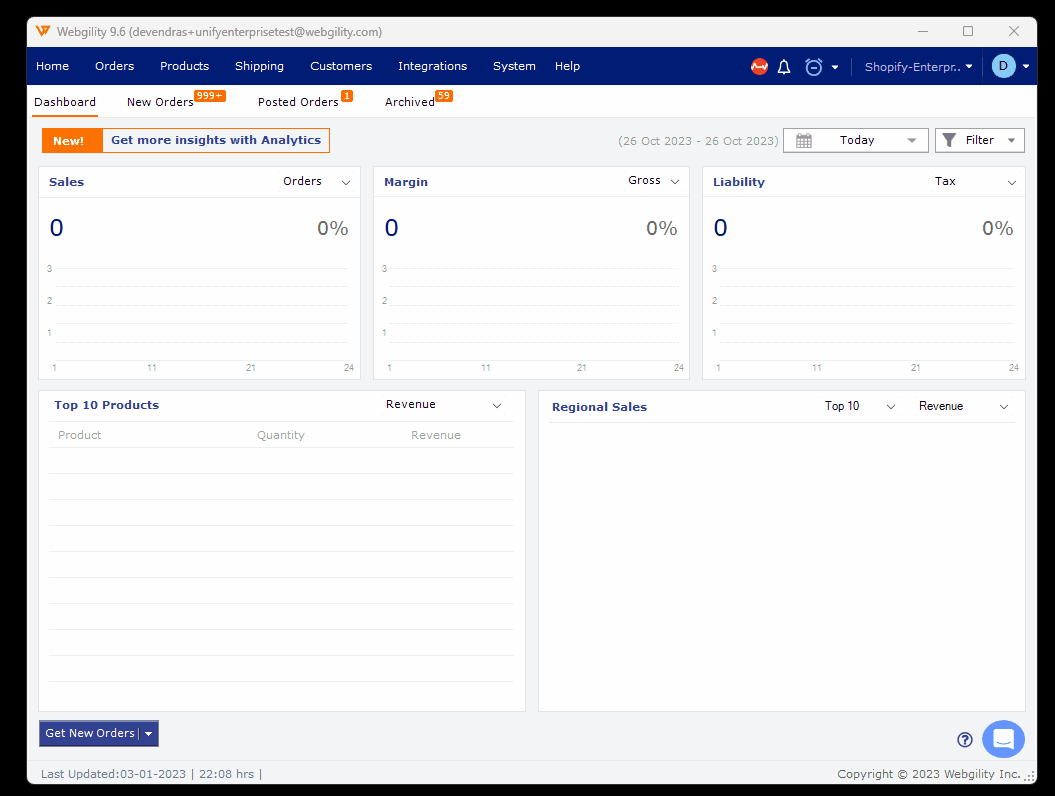1055x796 pixels.
Task: Open notifications bell icon
Action: pos(784,67)
